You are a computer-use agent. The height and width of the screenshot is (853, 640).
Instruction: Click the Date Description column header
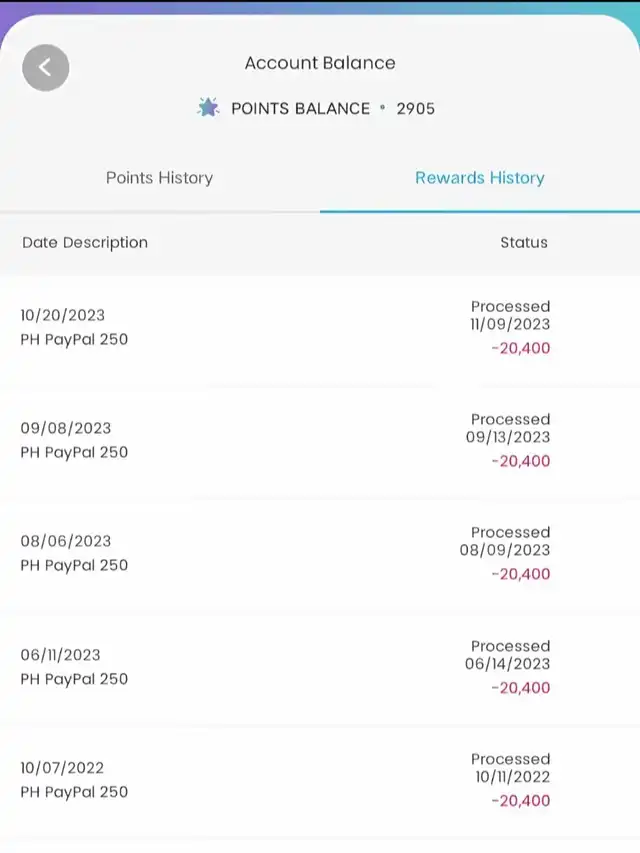[85, 242]
